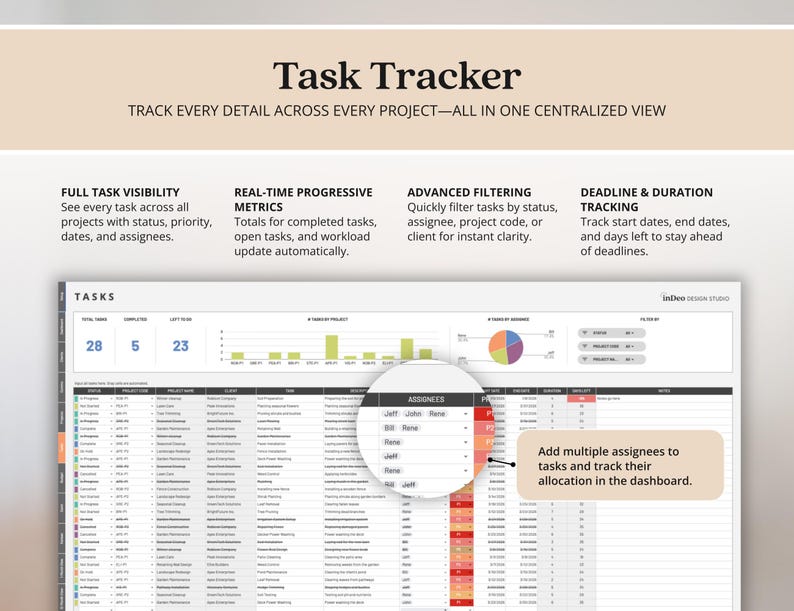The height and width of the screenshot is (611, 794).
Task: Click the '# Tasks By Assignee' chart title
Action: pyautogui.click(x=508, y=319)
